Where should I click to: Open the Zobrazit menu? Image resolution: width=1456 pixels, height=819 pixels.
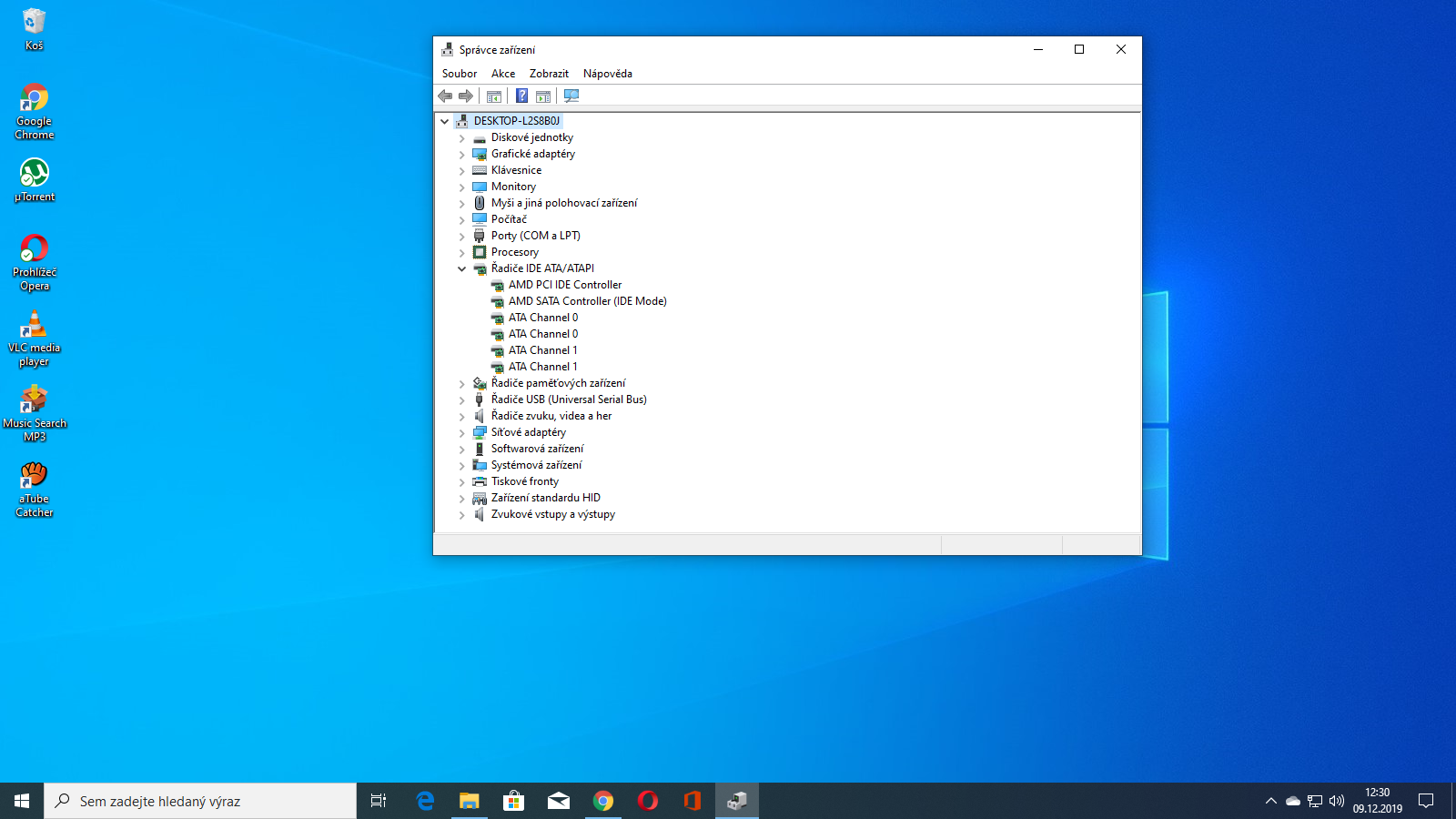tap(549, 74)
